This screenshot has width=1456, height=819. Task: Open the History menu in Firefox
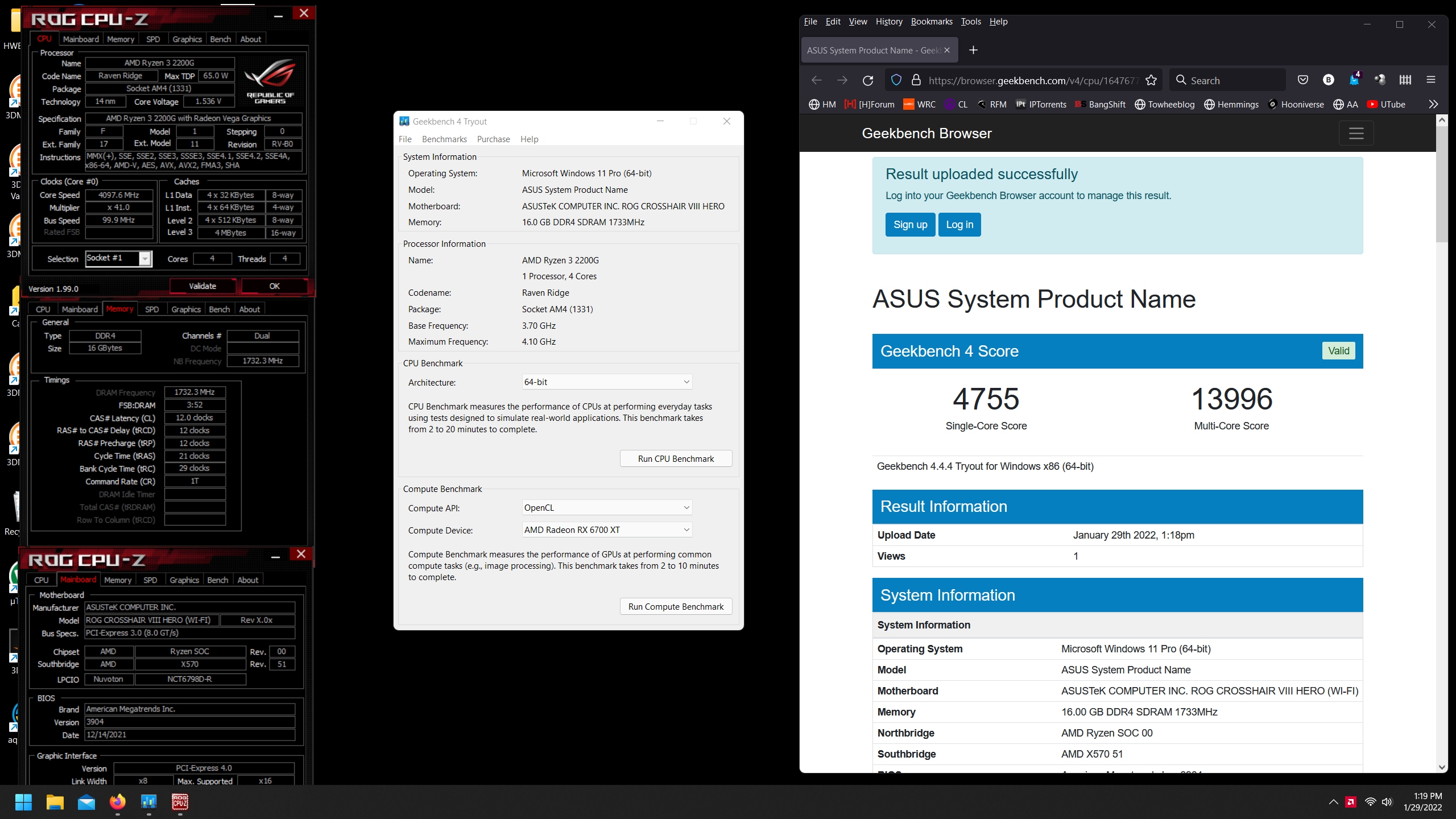click(889, 22)
